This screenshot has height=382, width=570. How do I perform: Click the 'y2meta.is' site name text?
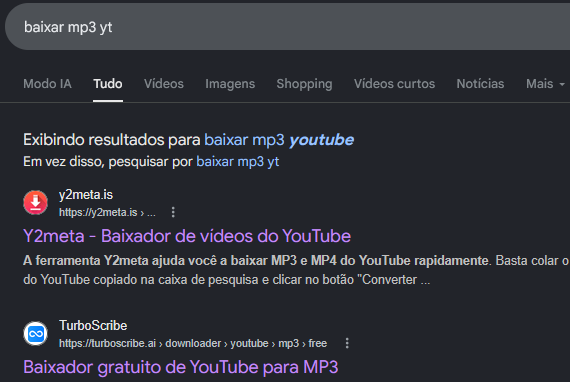86,195
